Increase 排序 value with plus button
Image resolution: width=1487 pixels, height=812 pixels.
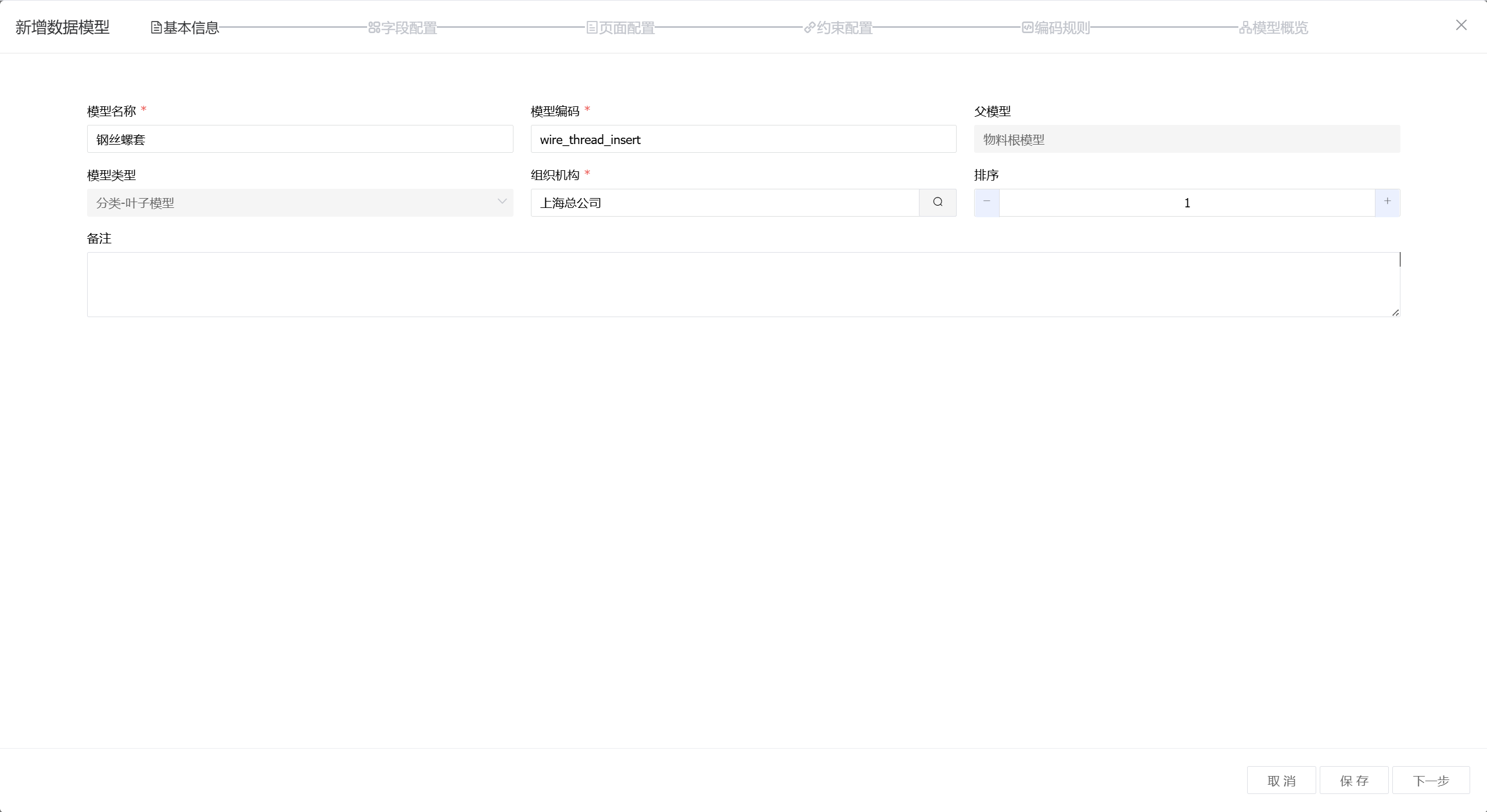1387,202
